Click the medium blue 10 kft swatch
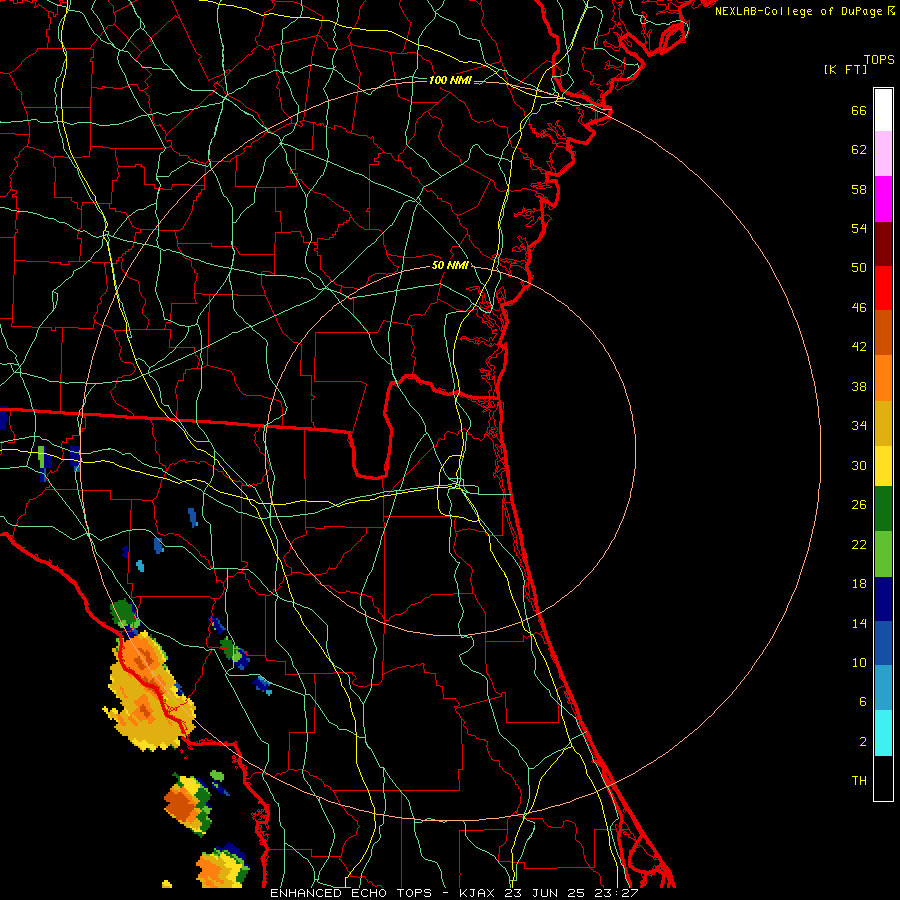 pos(883,643)
